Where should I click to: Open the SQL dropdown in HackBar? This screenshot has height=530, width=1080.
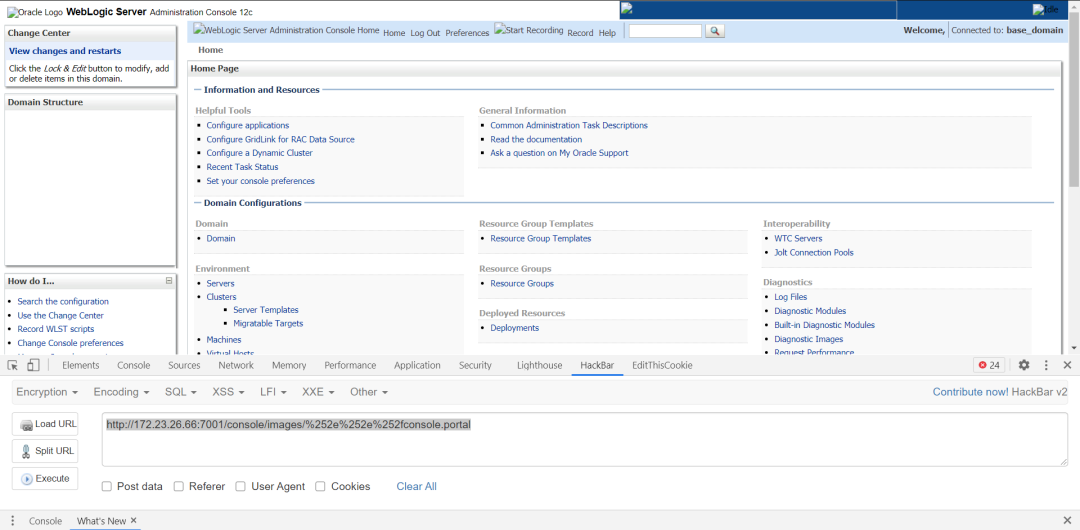pyautogui.click(x=180, y=391)
